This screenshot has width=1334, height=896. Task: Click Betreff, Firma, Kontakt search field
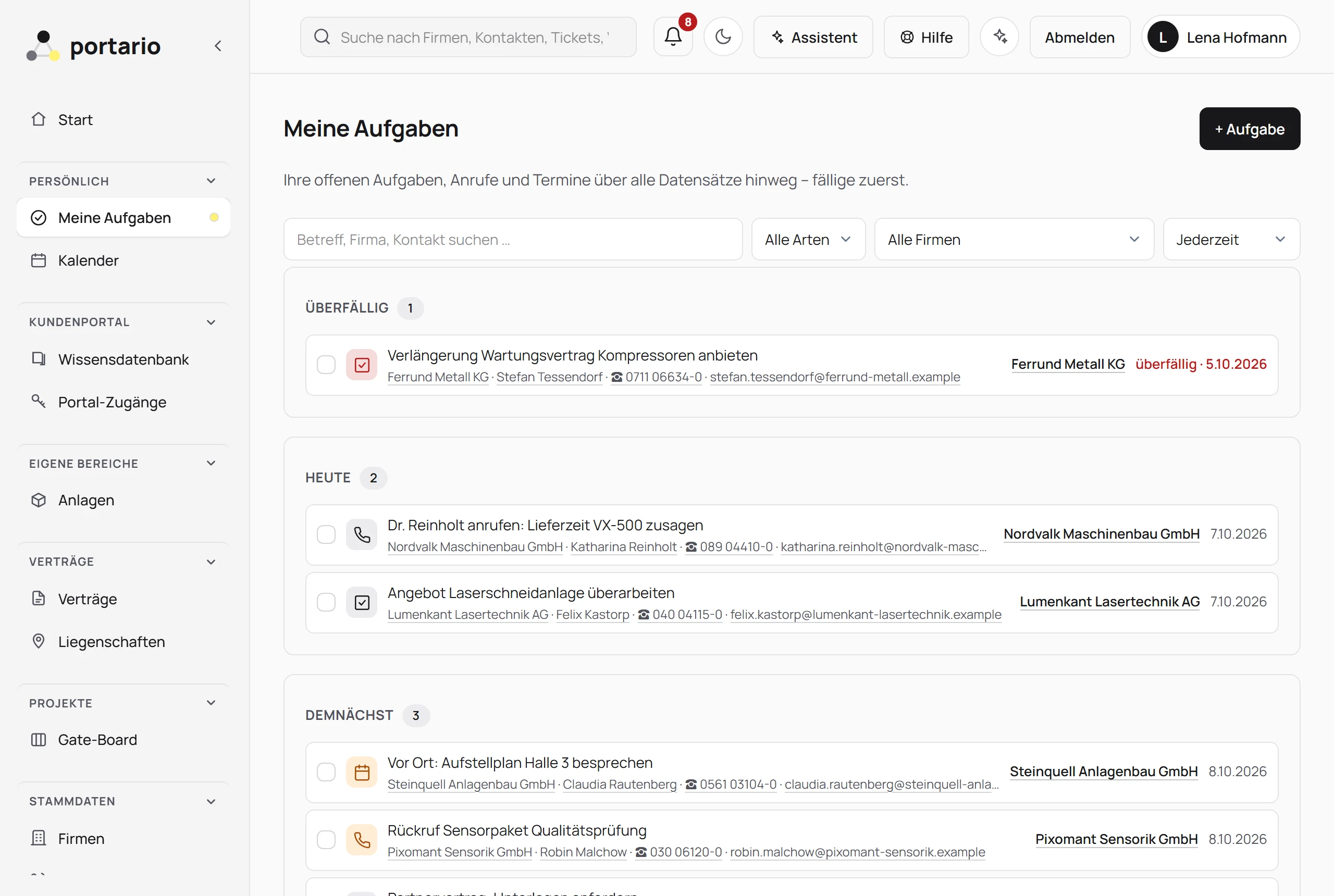[513, 240]
